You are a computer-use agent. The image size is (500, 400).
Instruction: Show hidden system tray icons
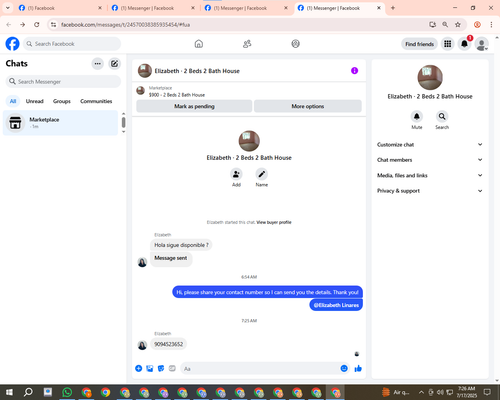click(x=421, y=392)
